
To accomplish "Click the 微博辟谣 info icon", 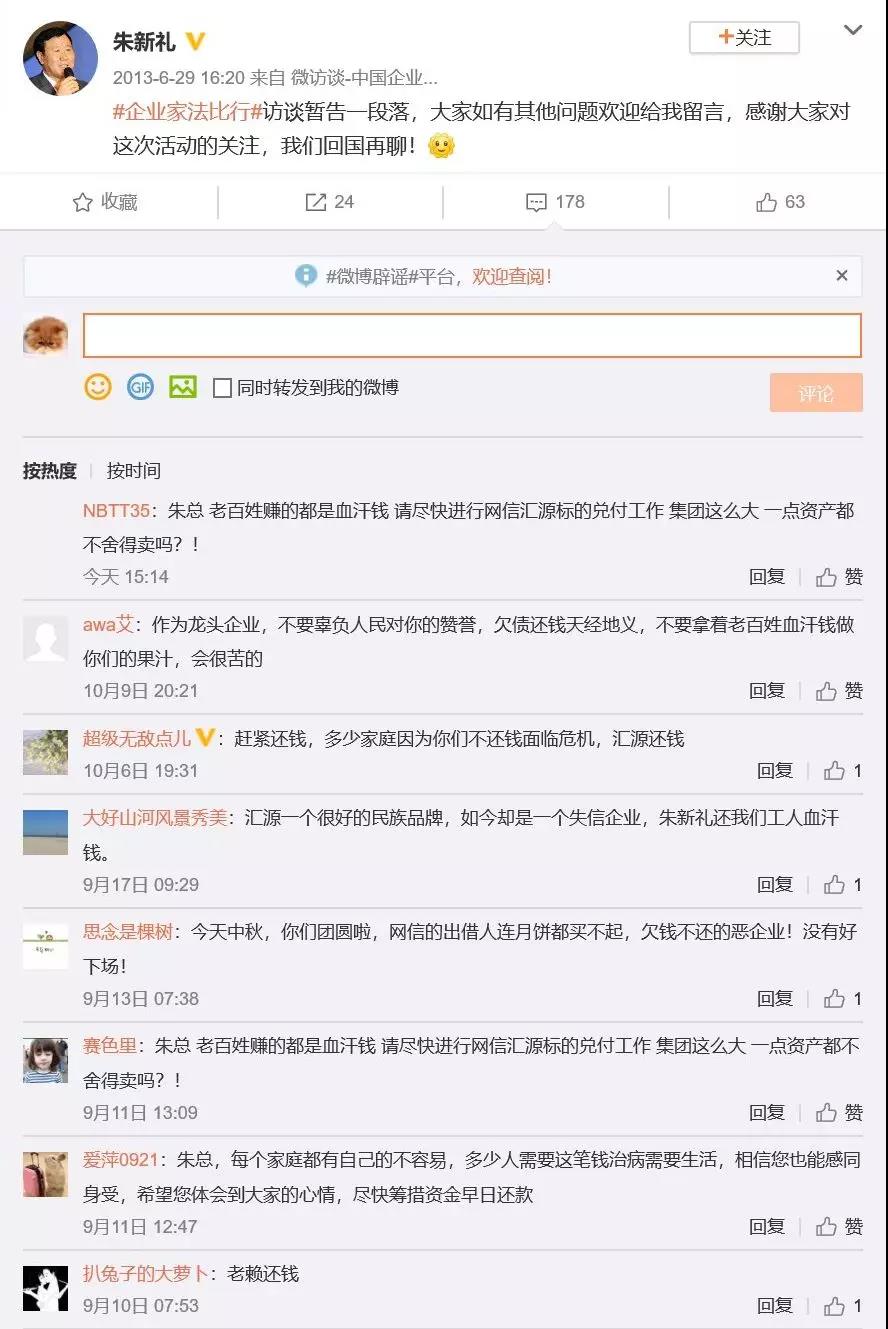I will click(306, 276).
